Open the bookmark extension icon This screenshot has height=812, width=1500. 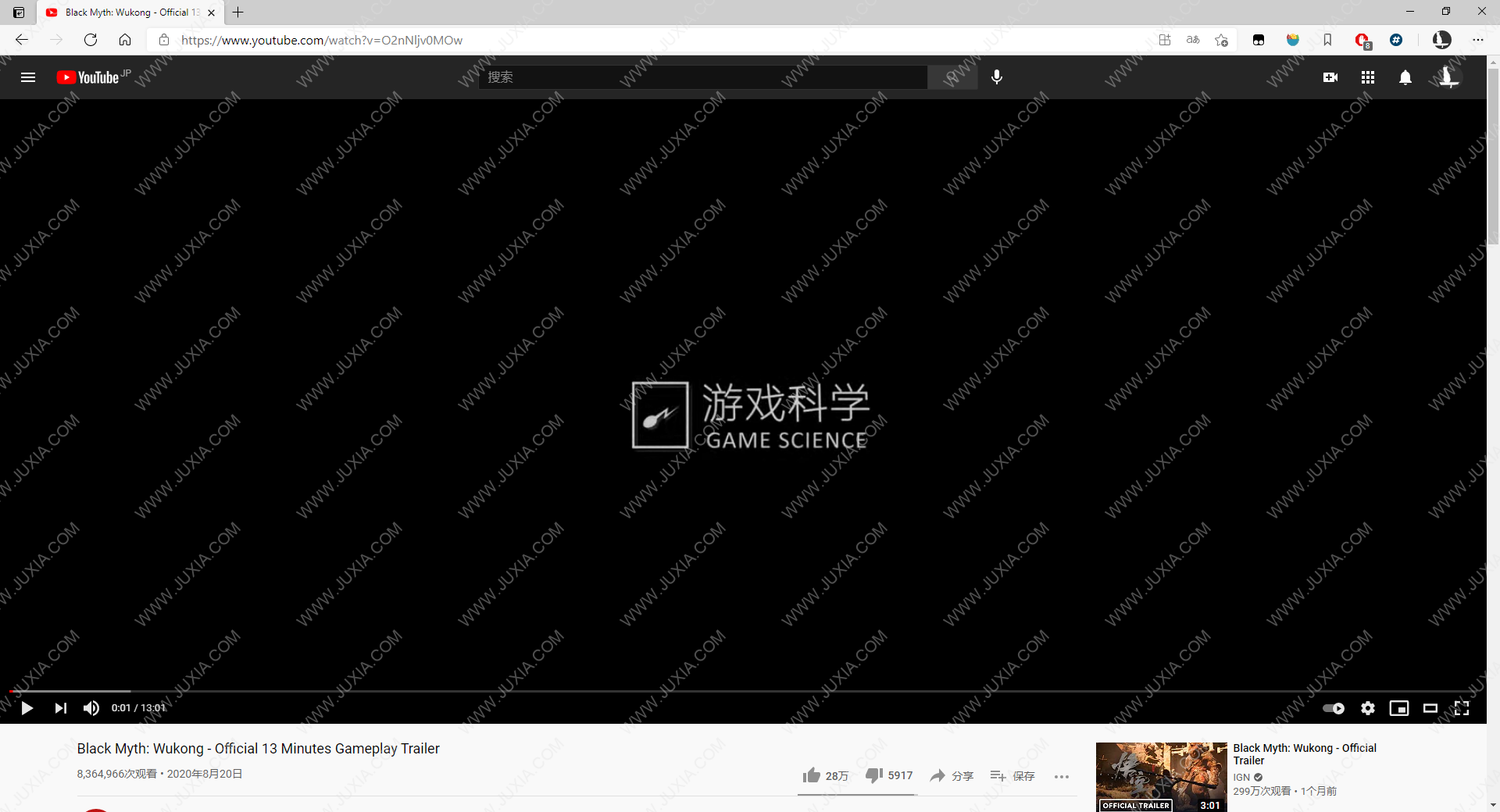1327,40
